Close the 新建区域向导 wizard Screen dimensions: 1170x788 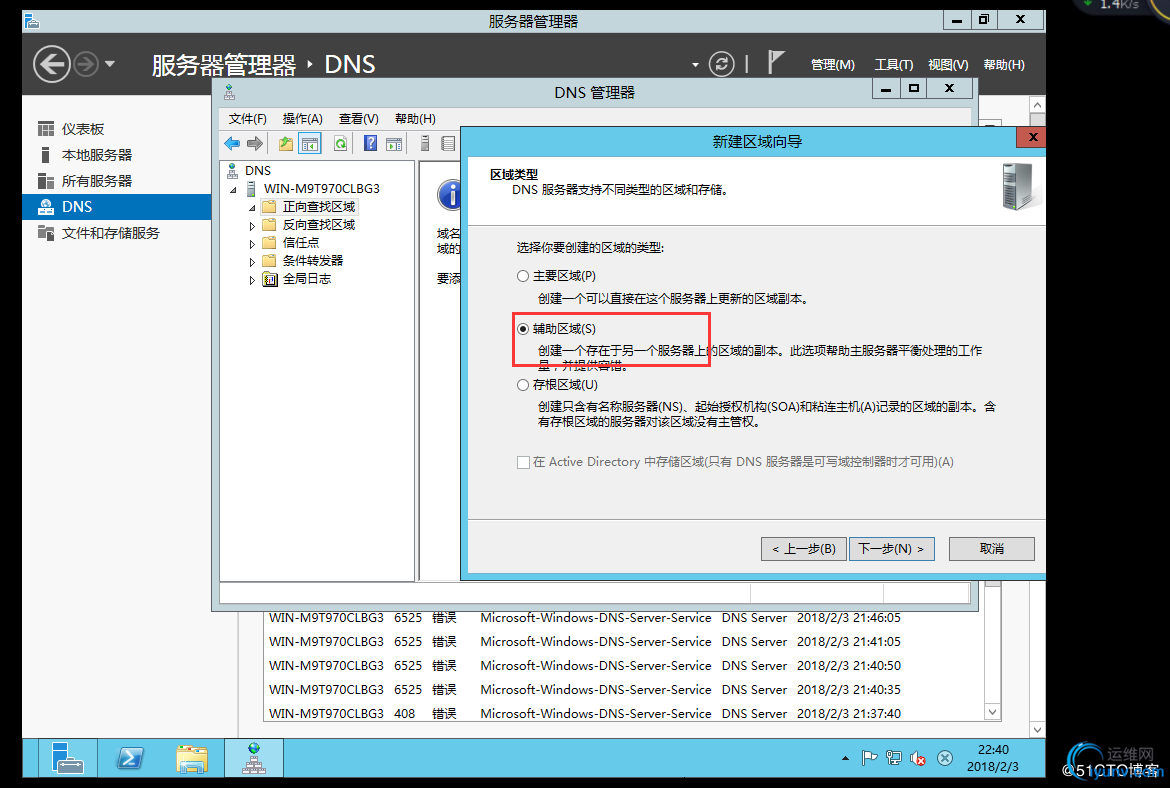click(1033, 137)
